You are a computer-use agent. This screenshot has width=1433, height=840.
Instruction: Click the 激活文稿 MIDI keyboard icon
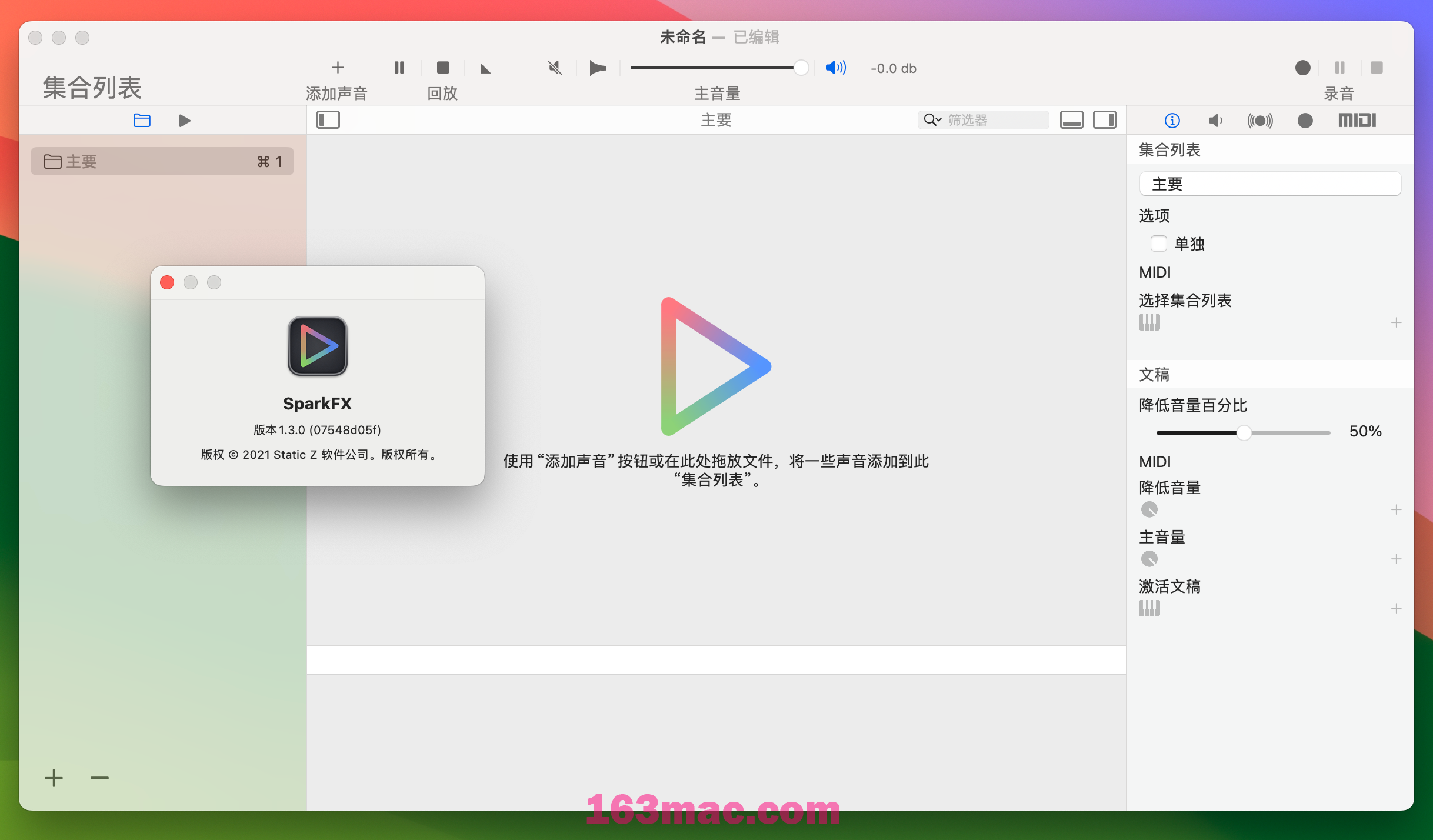coord(1149,608)
